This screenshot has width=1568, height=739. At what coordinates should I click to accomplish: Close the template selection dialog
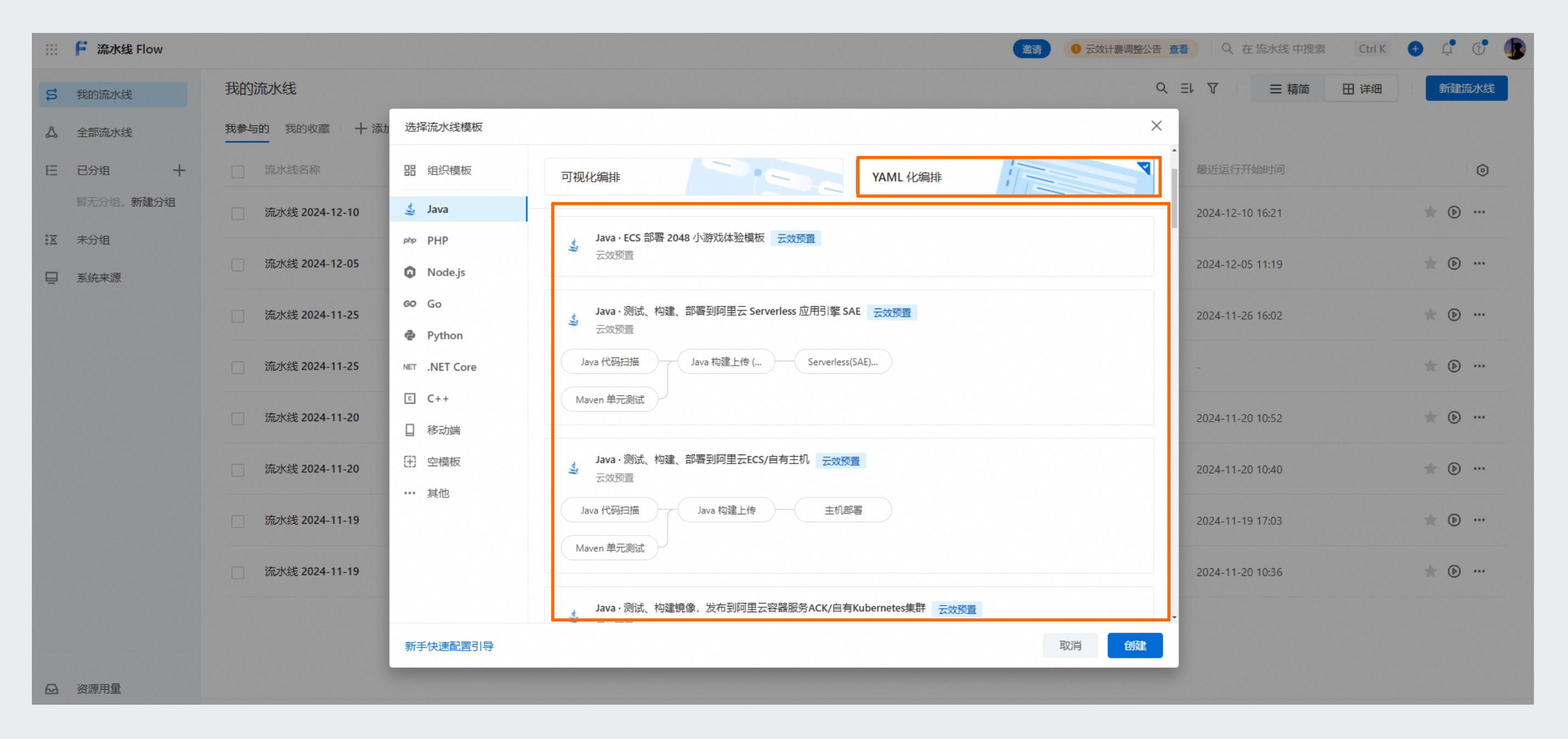tap(1156, 125)
